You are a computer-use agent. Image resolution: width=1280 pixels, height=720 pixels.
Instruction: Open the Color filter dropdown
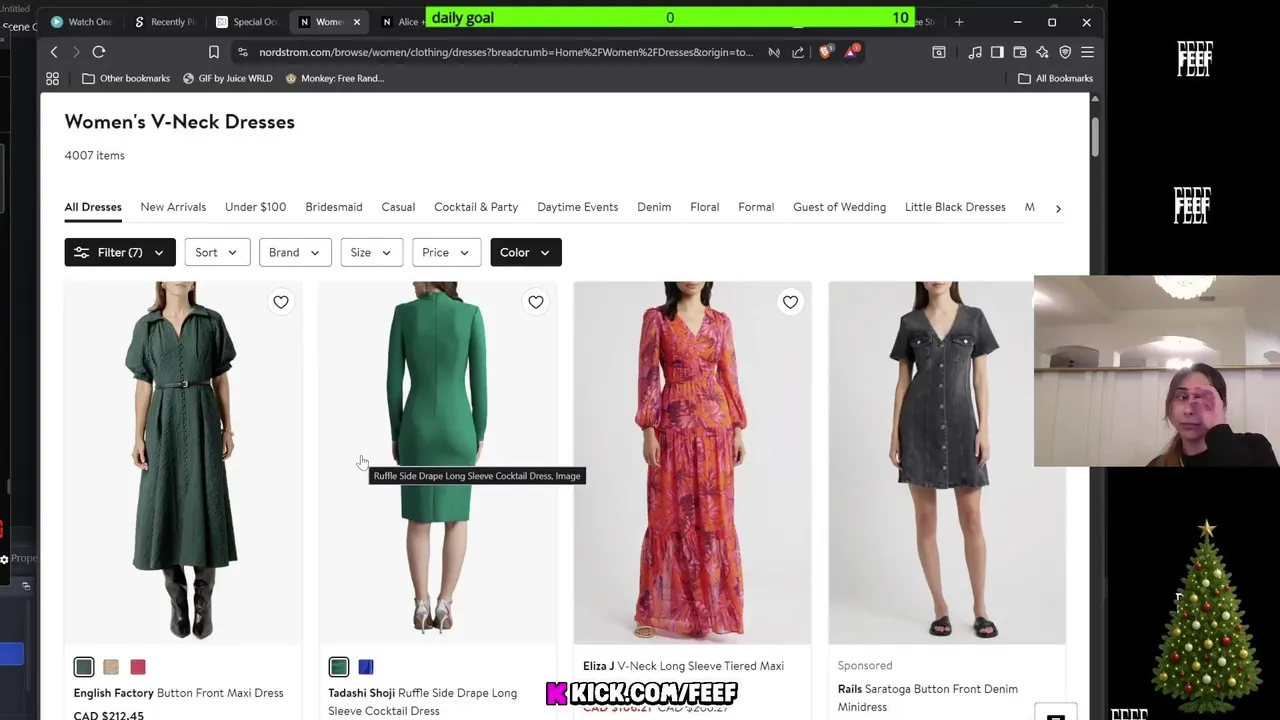(x=526, y=252)
